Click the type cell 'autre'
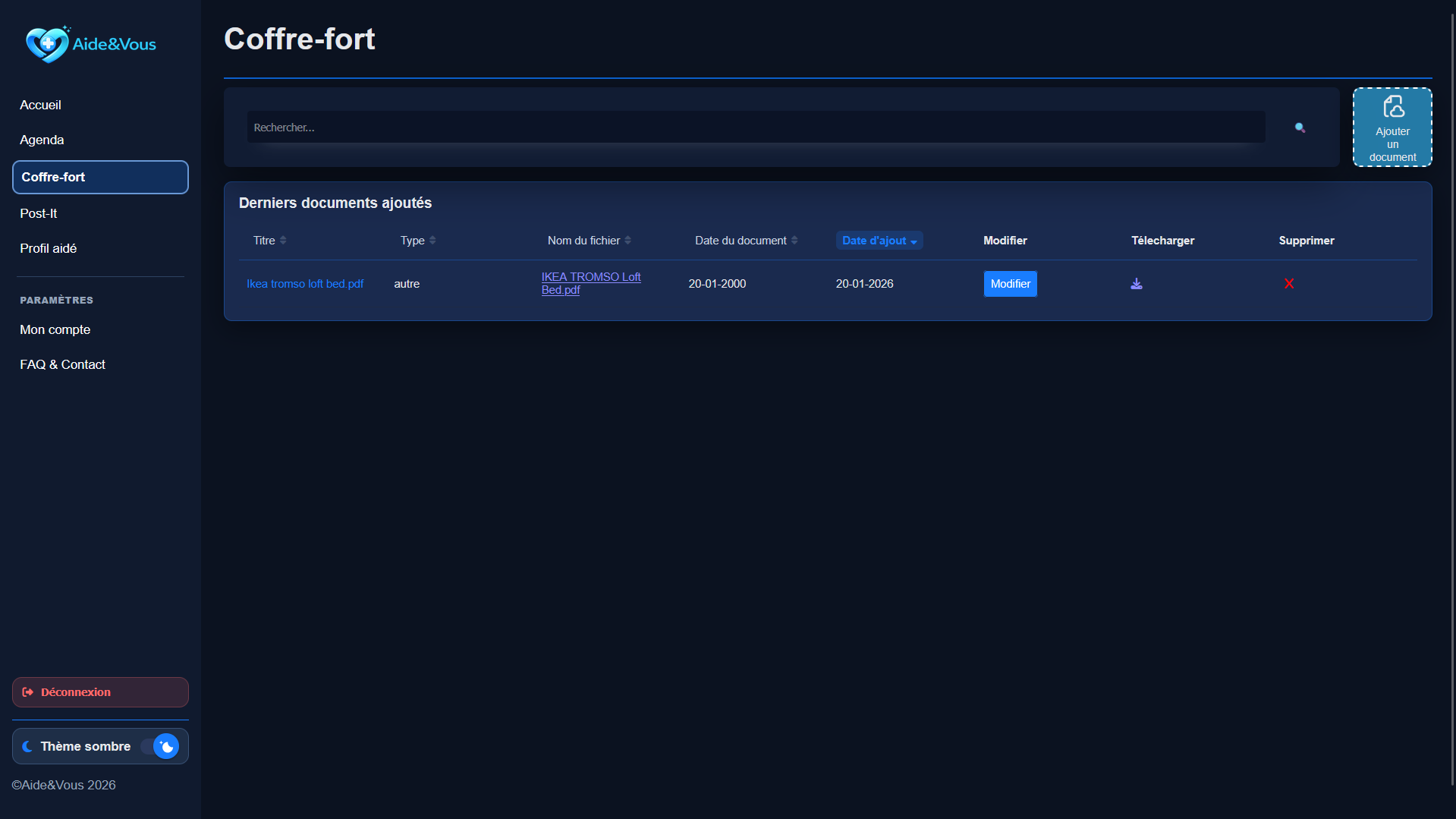Screen dimensions: 1456x819 pyautogui.click(x=407, y=284)
